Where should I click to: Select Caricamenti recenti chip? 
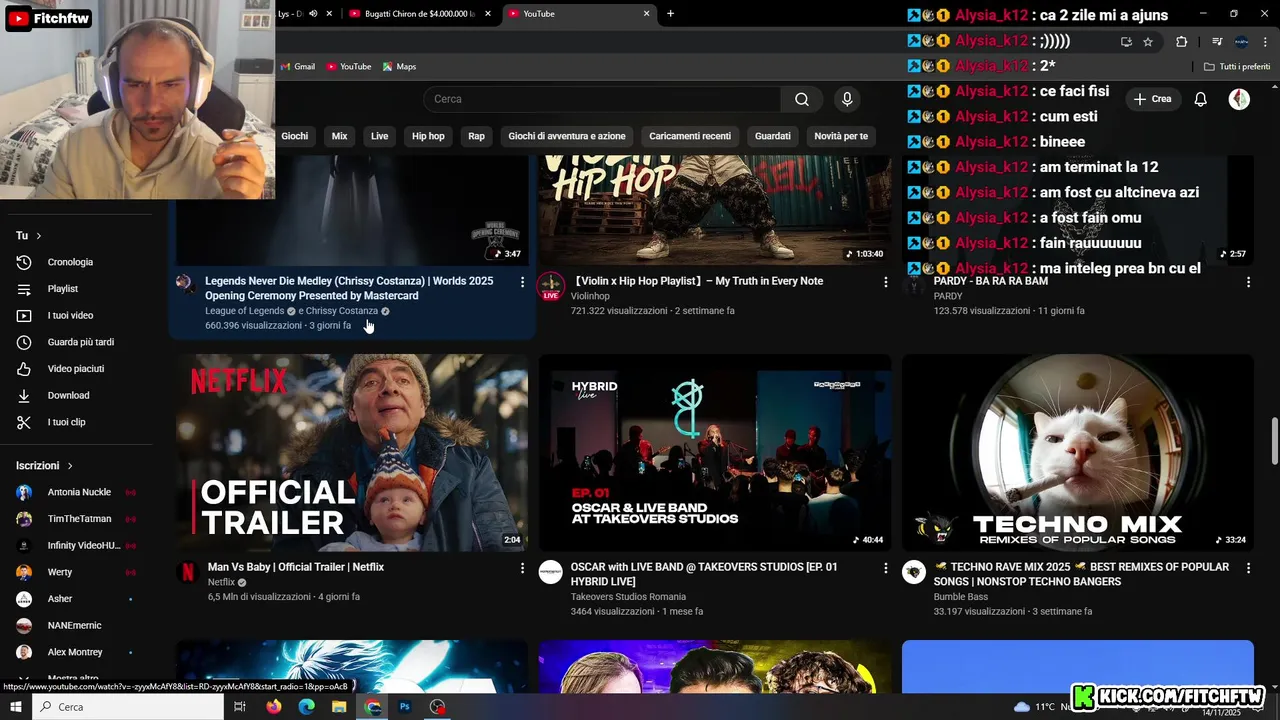[690, 136]
